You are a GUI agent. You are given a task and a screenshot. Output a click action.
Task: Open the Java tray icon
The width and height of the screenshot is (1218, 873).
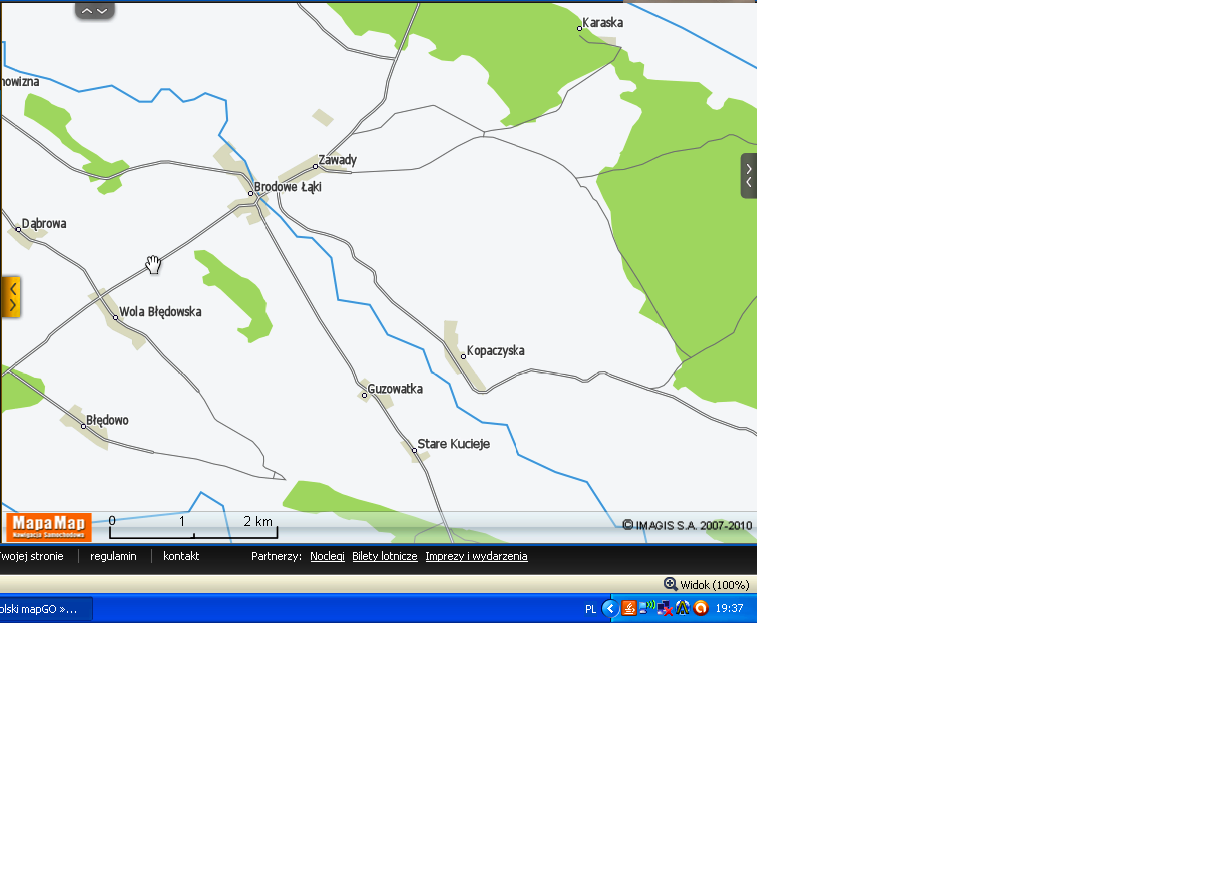pos(629,608)
